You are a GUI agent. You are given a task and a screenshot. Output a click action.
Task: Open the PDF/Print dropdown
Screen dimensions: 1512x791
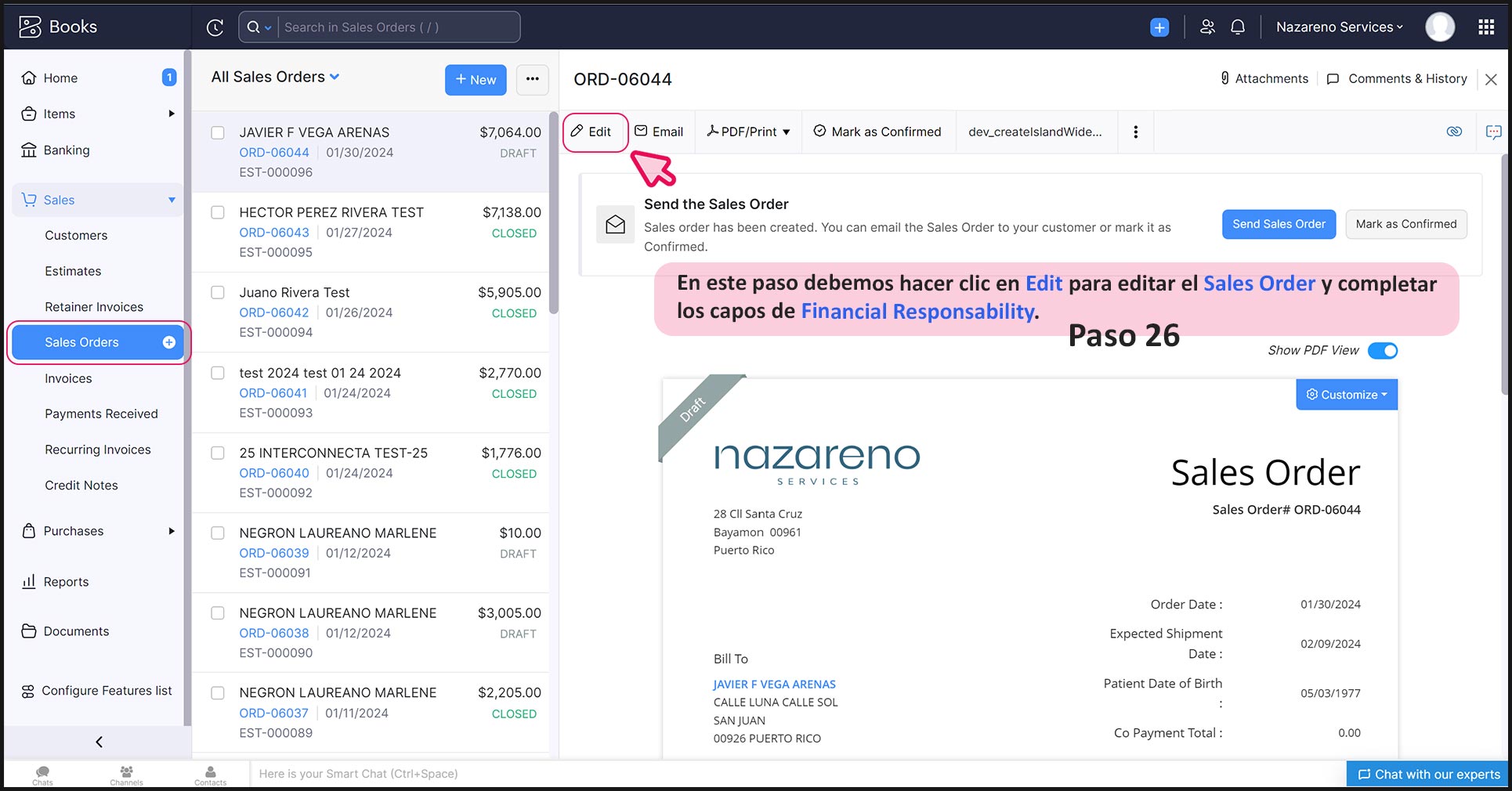pyautogui.click(x=749, y=132)
